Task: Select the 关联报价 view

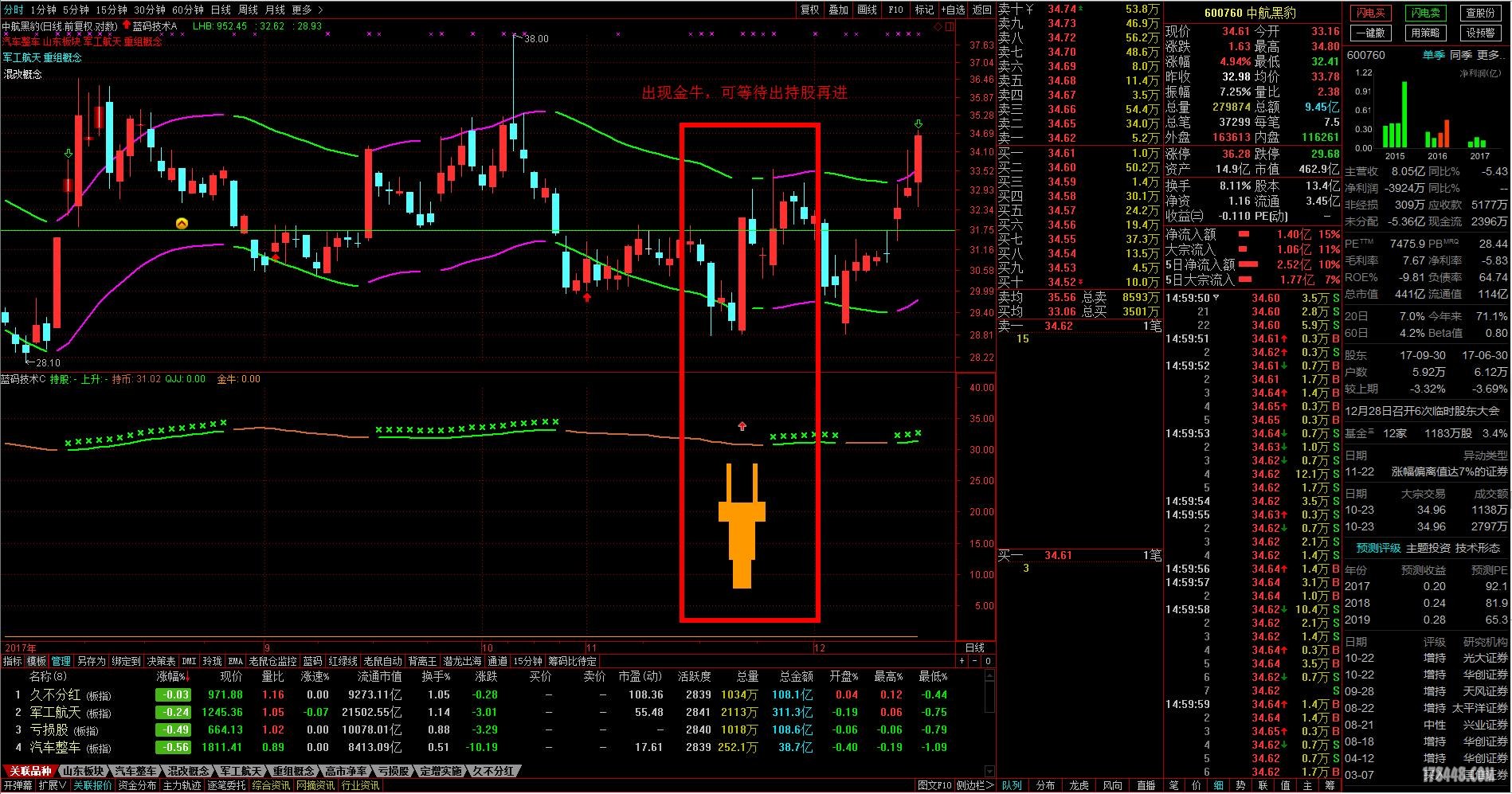Action: 93,785
